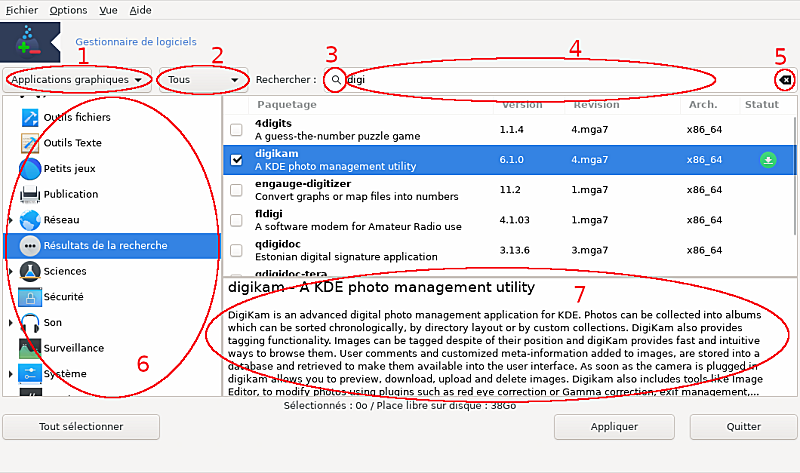Open the Tous filter dropdown
800x473 pixels.
click(203, 79)
